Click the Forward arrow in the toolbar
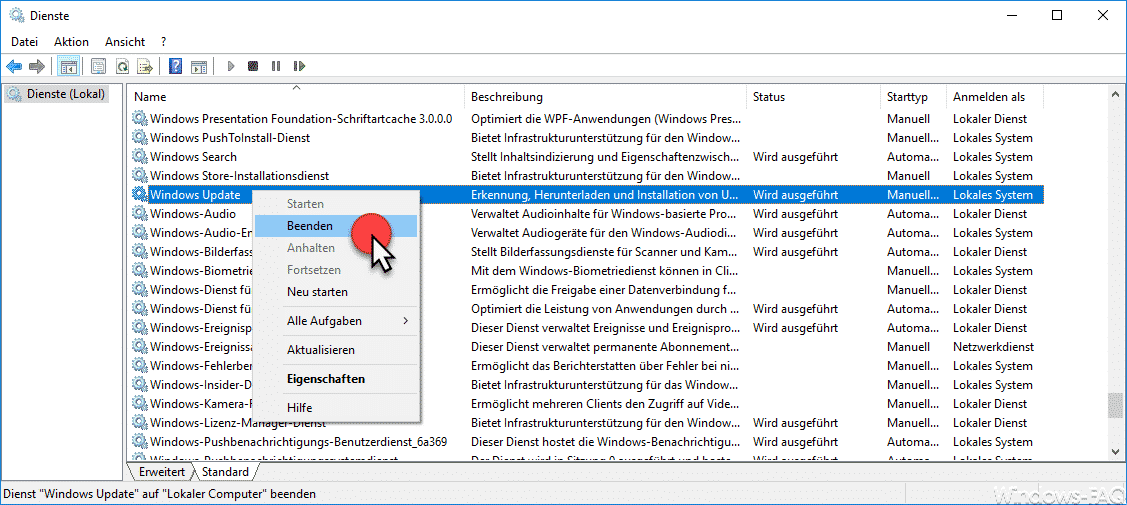This screenshot has height=505, width=1127. click(x=37, y=66)
